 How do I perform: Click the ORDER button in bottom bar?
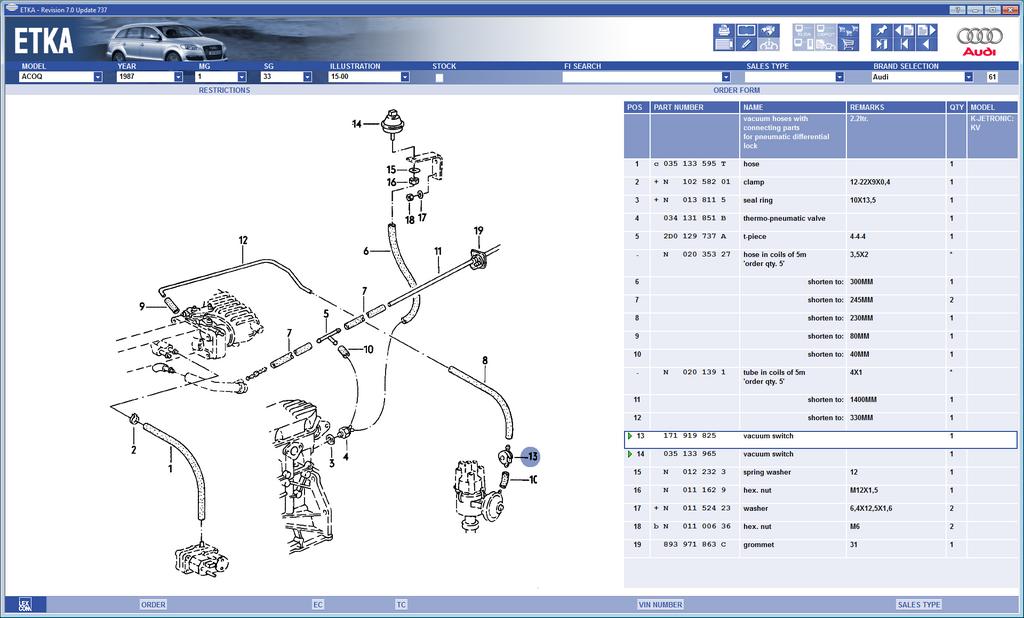153,605
